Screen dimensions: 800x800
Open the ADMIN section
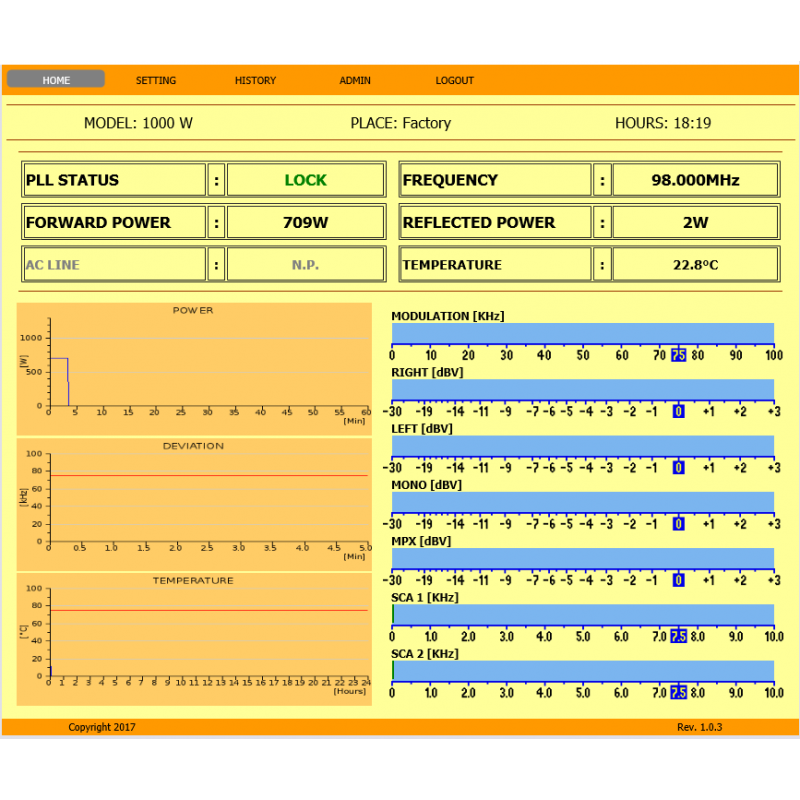(355, 80)
